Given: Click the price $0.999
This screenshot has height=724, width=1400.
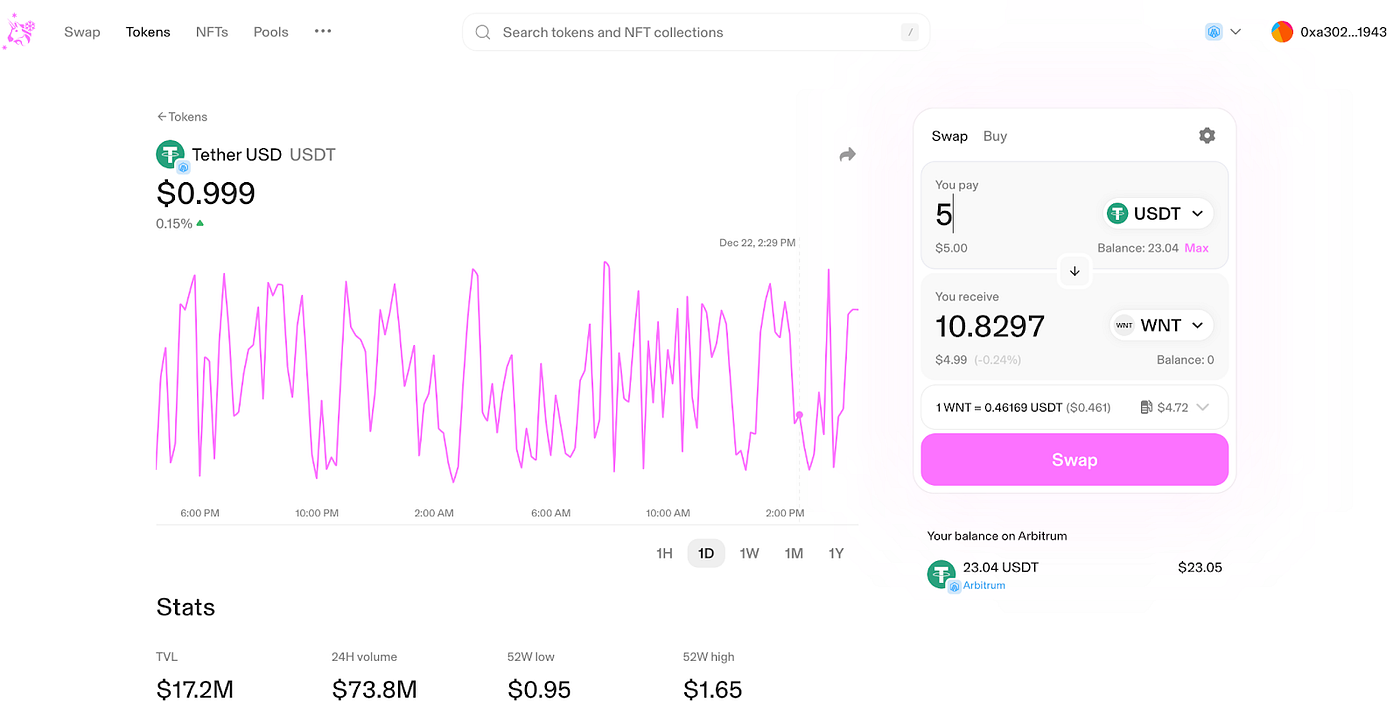Looking at the screenshot, I should tap(206, 193).
